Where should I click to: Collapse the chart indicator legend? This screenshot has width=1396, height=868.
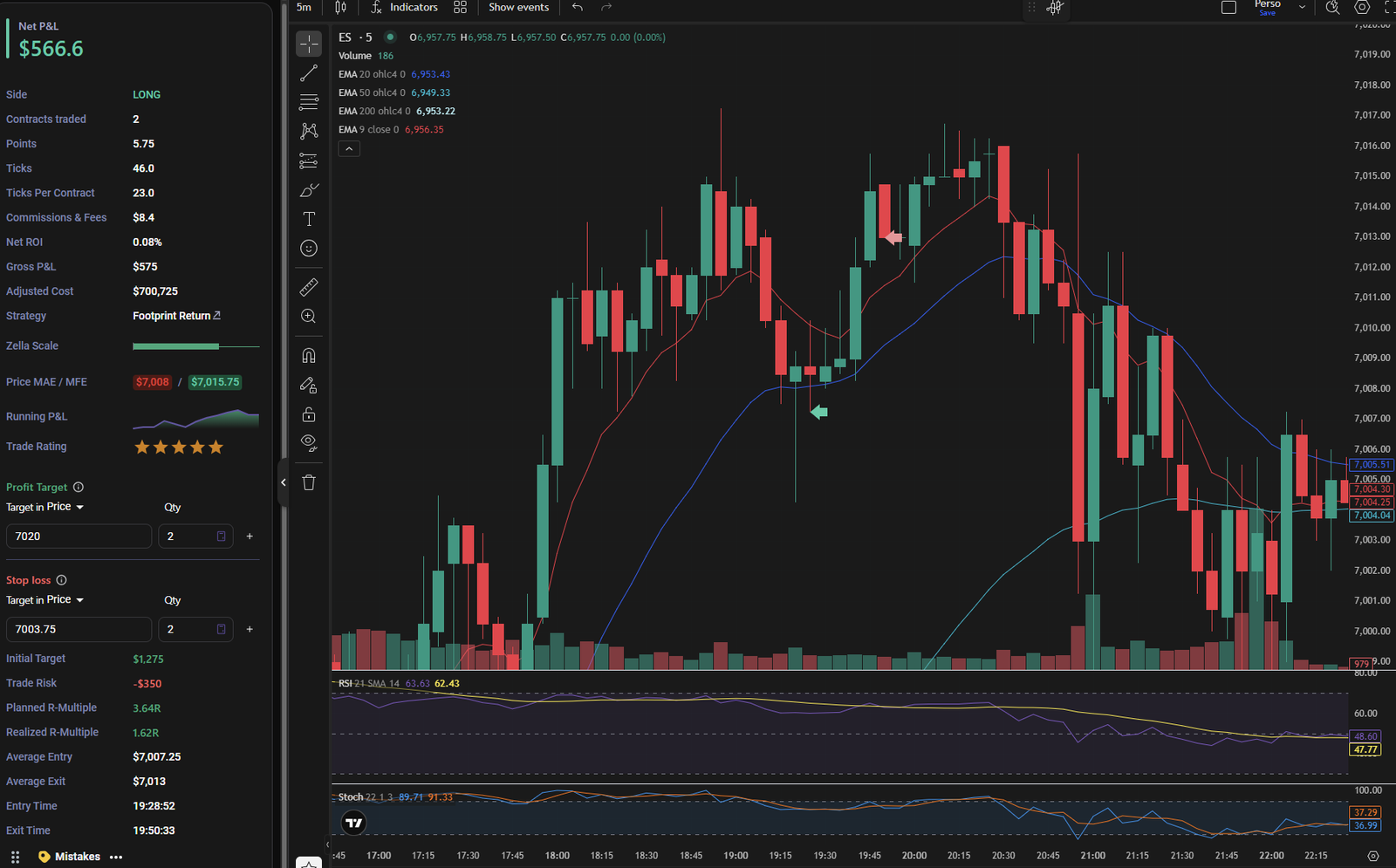(349, 149)
